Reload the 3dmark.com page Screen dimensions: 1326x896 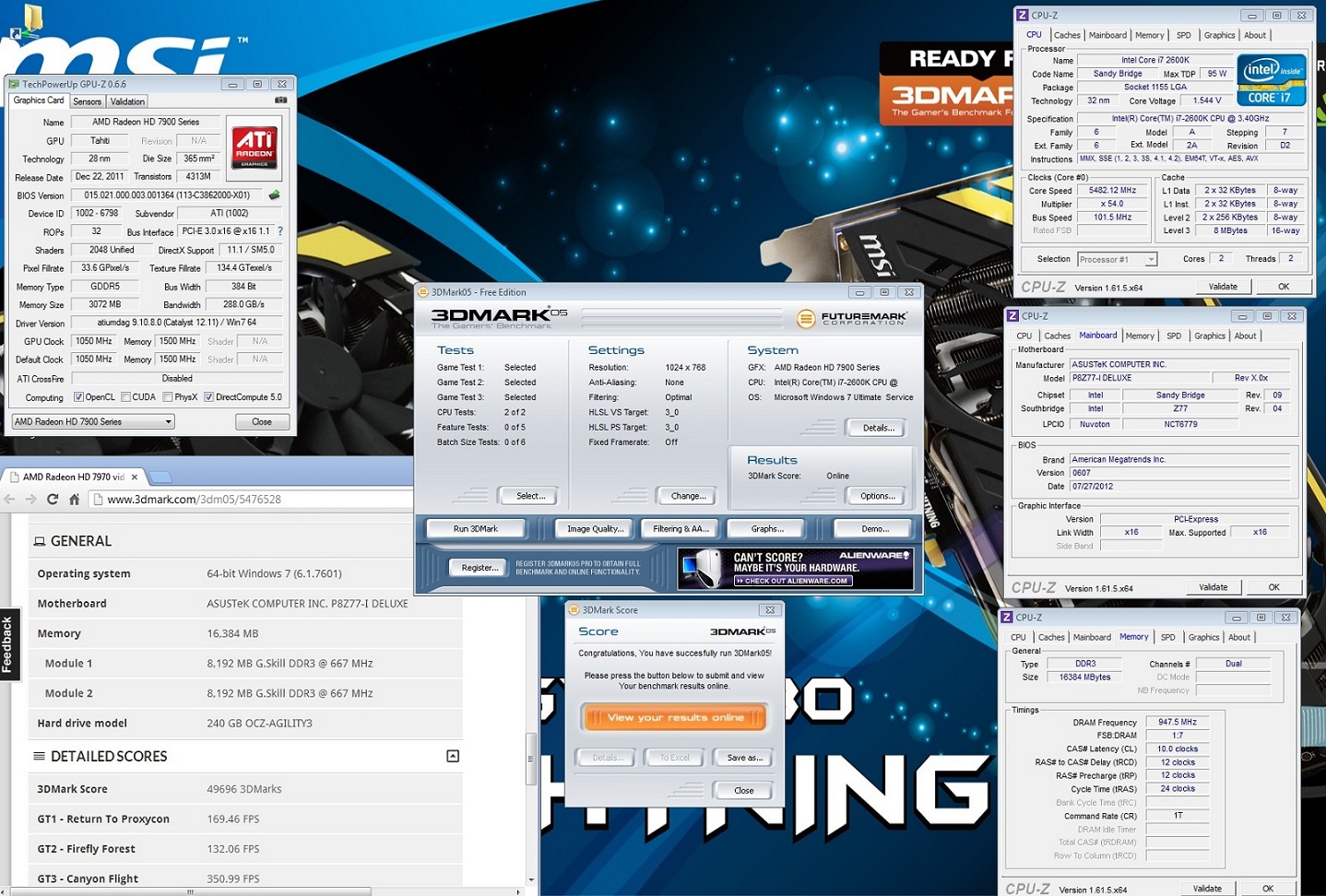pyautogui.click(x=53, y=499)
